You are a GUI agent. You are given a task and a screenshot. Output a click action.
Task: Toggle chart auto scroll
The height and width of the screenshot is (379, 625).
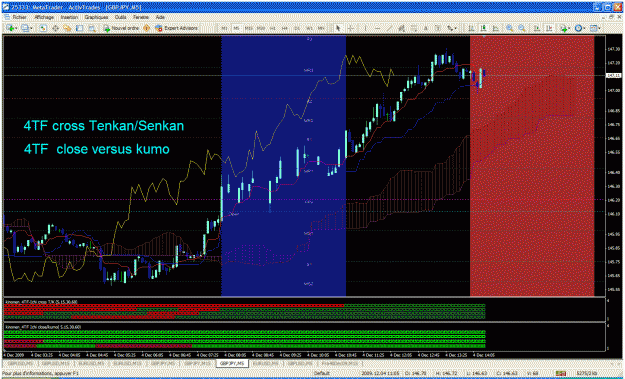(x=537, y=28)
